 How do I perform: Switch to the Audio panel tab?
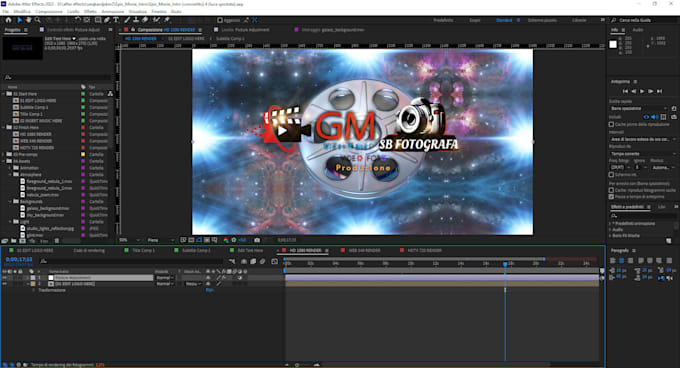pyautogui.click(x=638, y=30)
